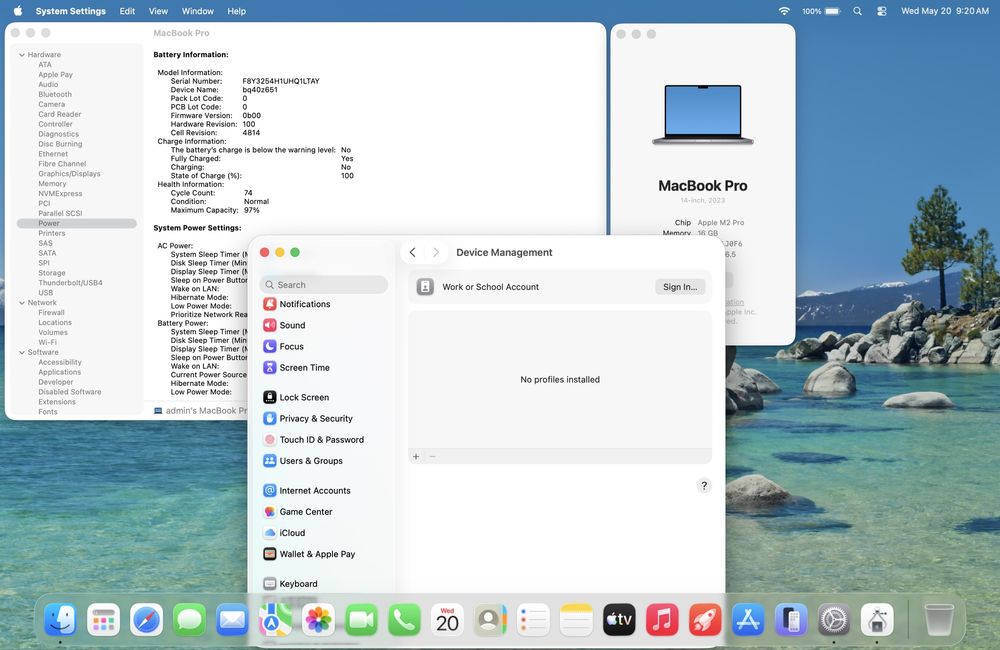Collapse the Software section in System Information
The width and height of the screenshot is (1000, 650).
coord(22,352)
